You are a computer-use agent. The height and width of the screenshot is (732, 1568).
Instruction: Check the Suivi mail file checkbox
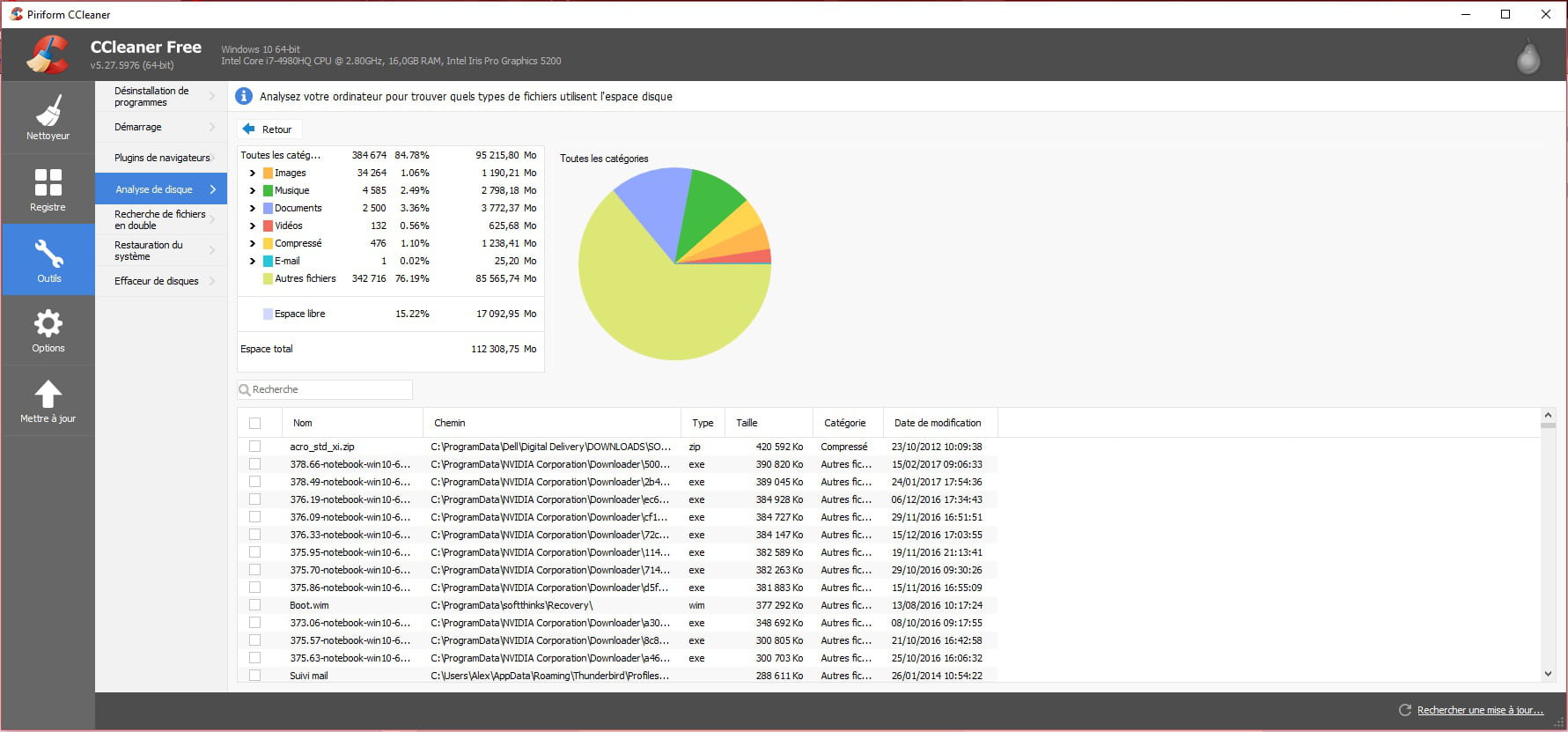coord(254,676)
